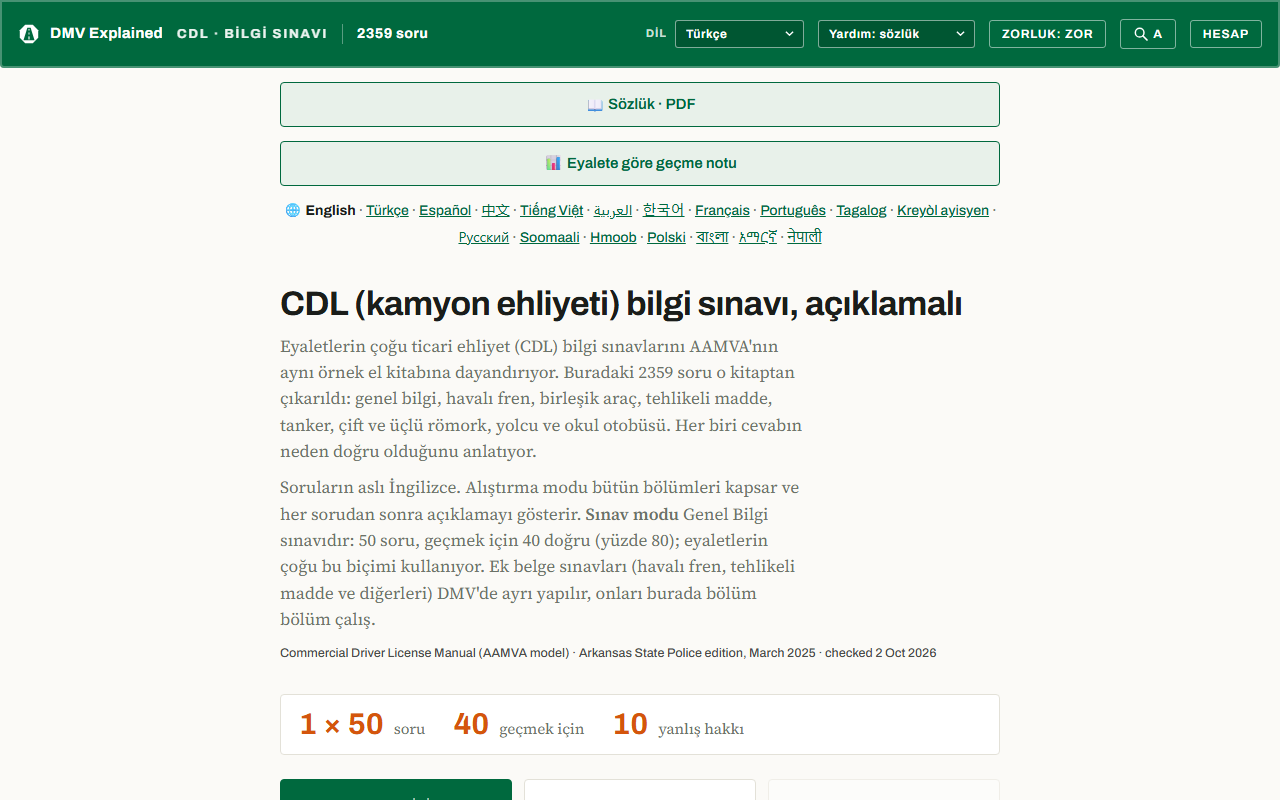Click the 1 × 50 soru stat
This screenshot has width=1280, height=800.
362,725
